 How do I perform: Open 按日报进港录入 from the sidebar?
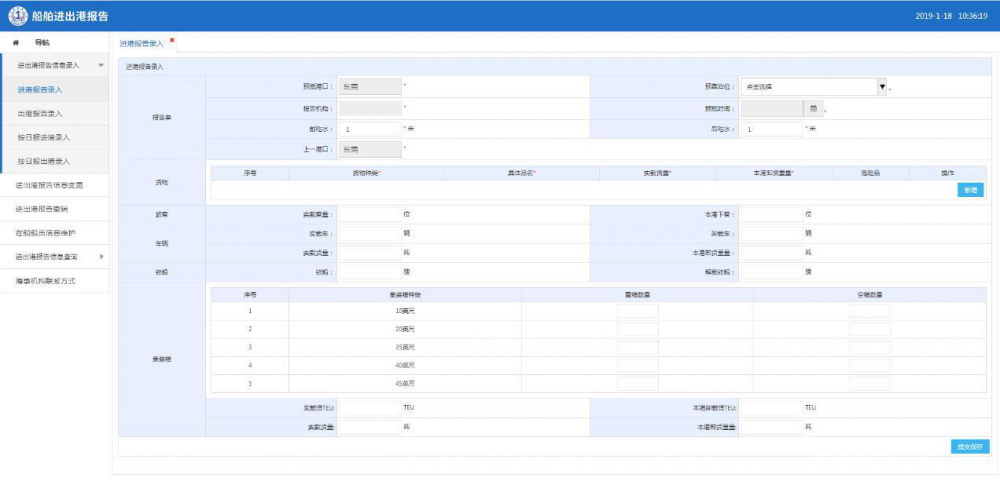(x=43, y=137)
